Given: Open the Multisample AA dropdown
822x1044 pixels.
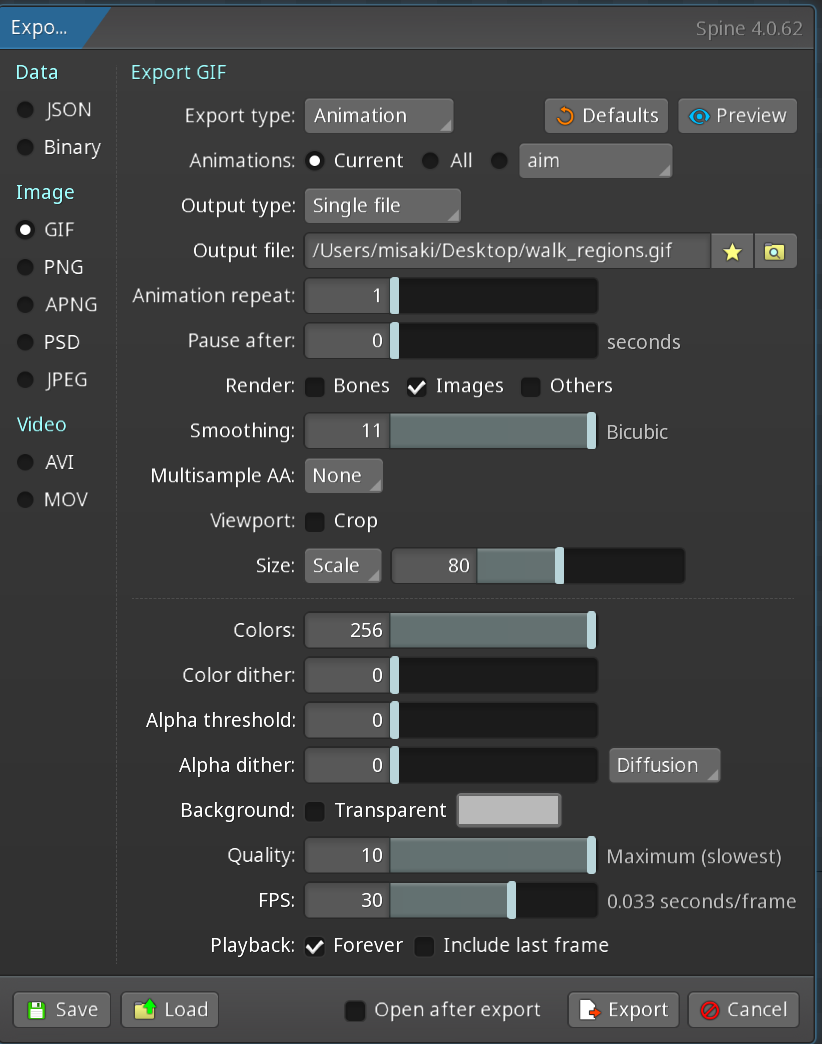Looking at the screenshot, I should coord(343,475).
